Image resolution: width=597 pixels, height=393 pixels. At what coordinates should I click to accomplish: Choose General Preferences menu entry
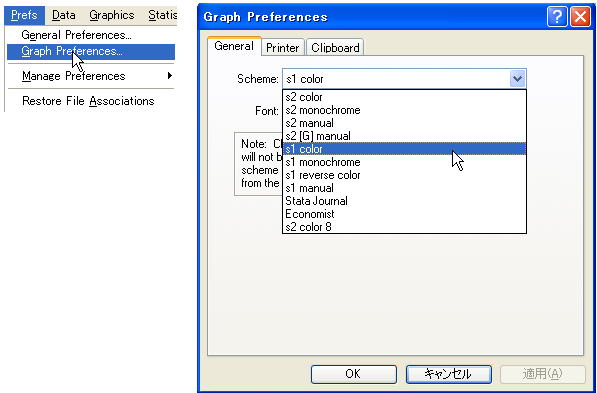point(91,35)
